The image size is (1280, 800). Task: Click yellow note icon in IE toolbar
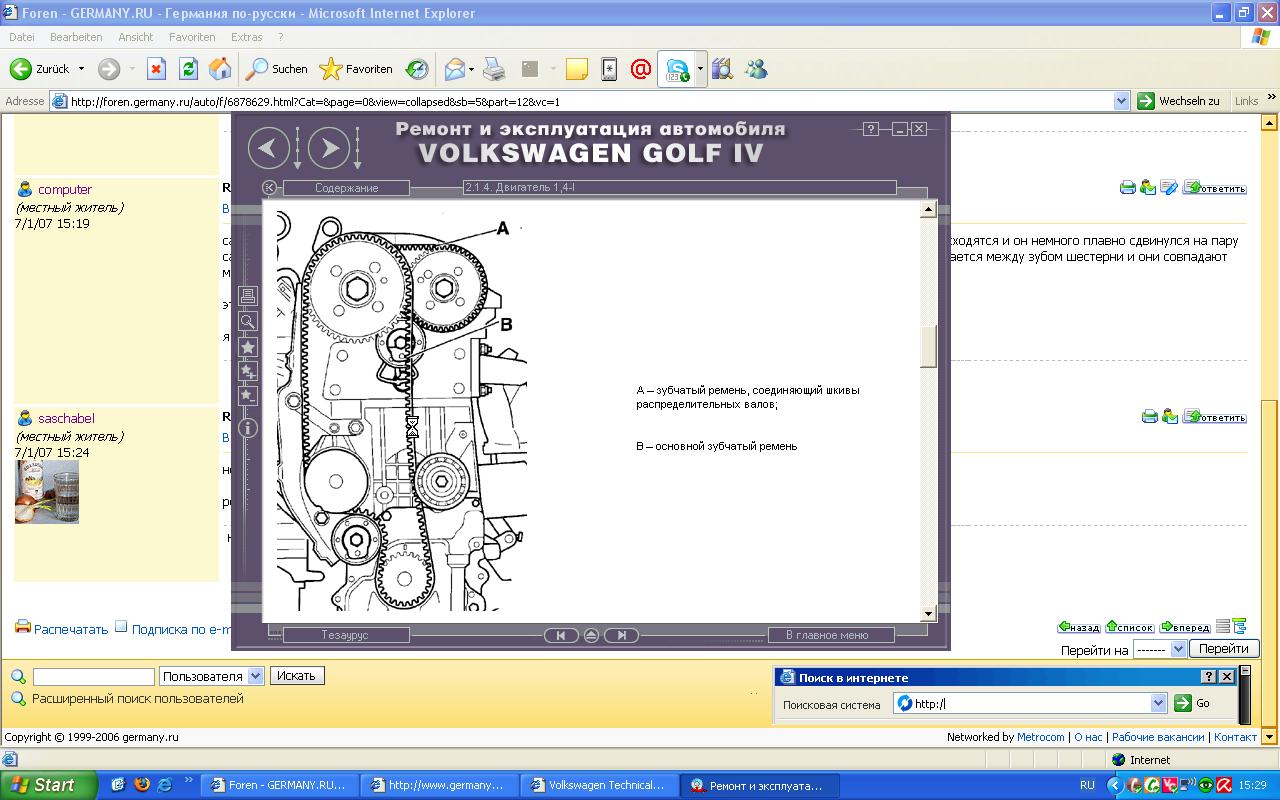[576, 69]
